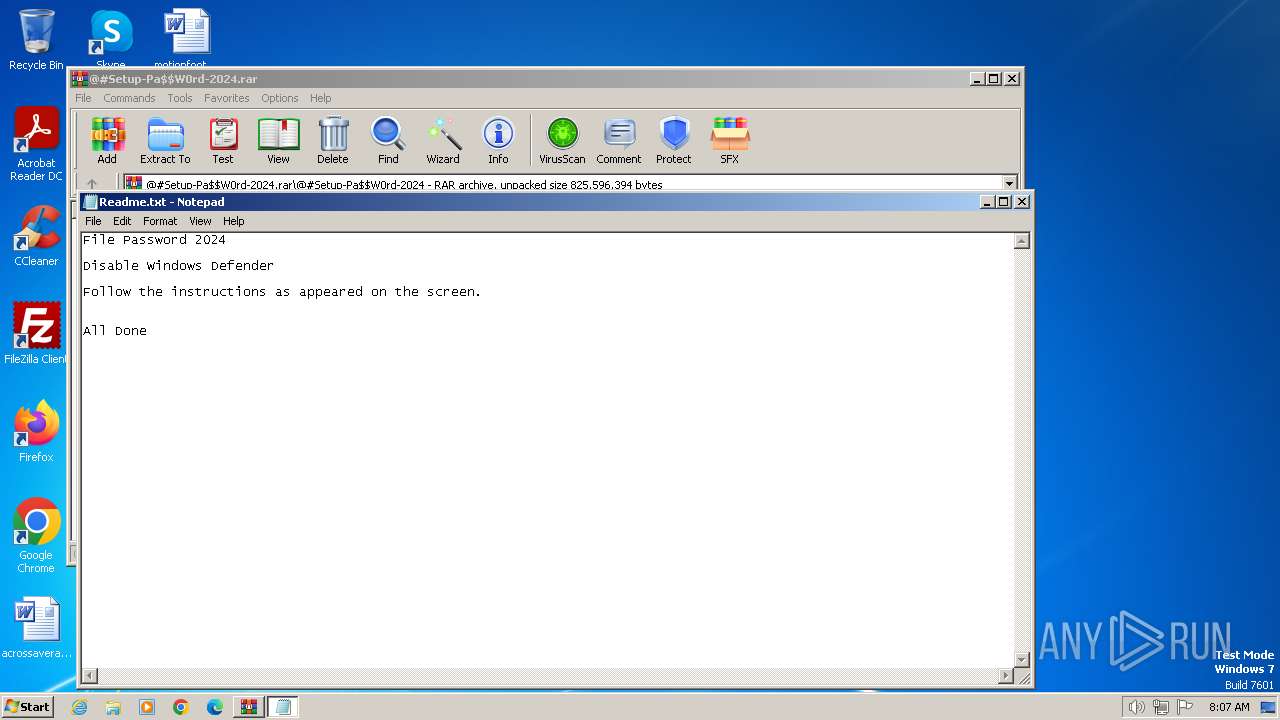The width and height of the screenshot is (1280, 720).
Task: Open File Explorer taskbar icon
Action: (113, 707)
